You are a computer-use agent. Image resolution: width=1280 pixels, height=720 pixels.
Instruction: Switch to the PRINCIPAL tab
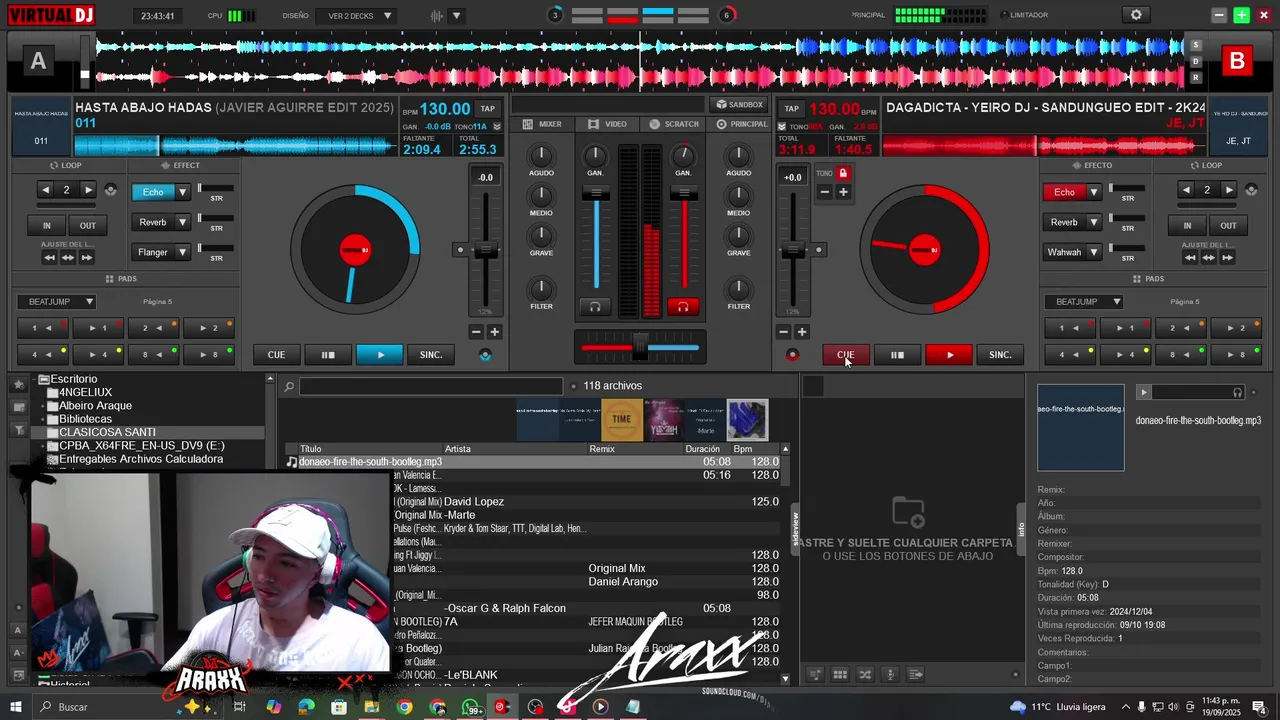coord(741,124)
